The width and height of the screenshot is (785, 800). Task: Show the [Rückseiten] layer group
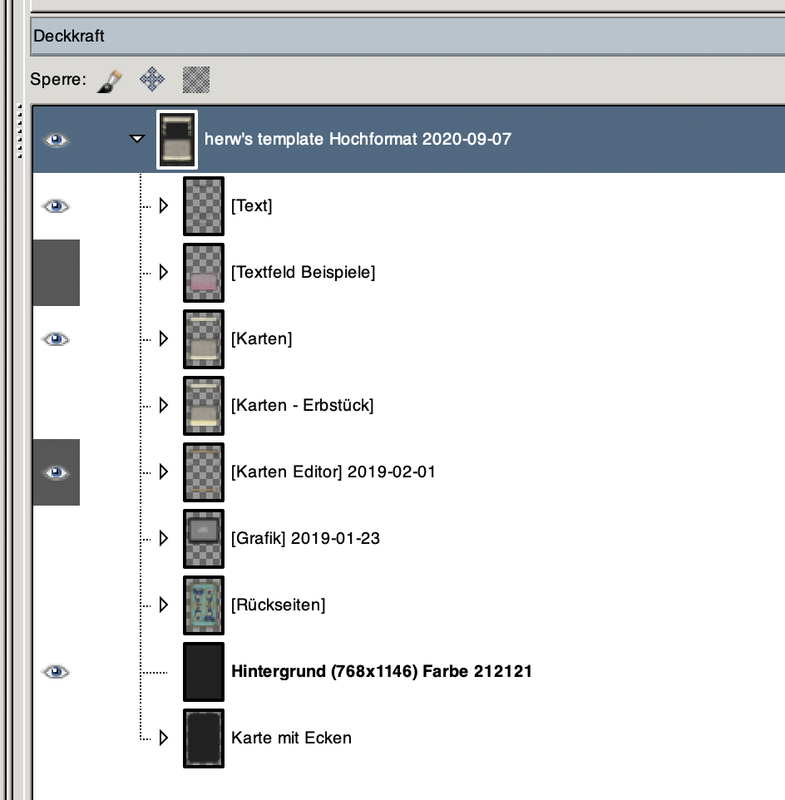point(56,605)
